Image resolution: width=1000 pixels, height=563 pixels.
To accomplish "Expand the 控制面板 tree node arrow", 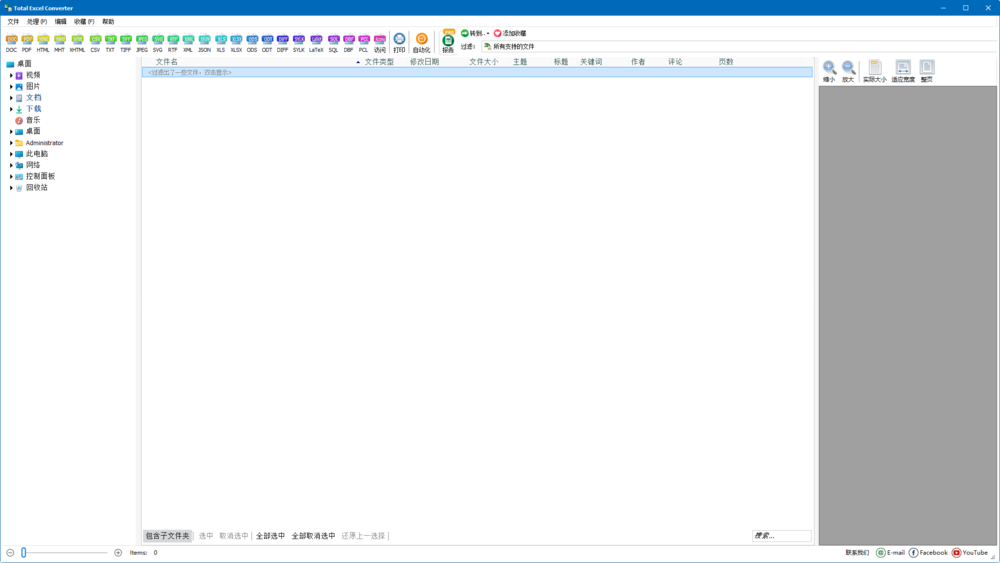I will coord(11,176).
